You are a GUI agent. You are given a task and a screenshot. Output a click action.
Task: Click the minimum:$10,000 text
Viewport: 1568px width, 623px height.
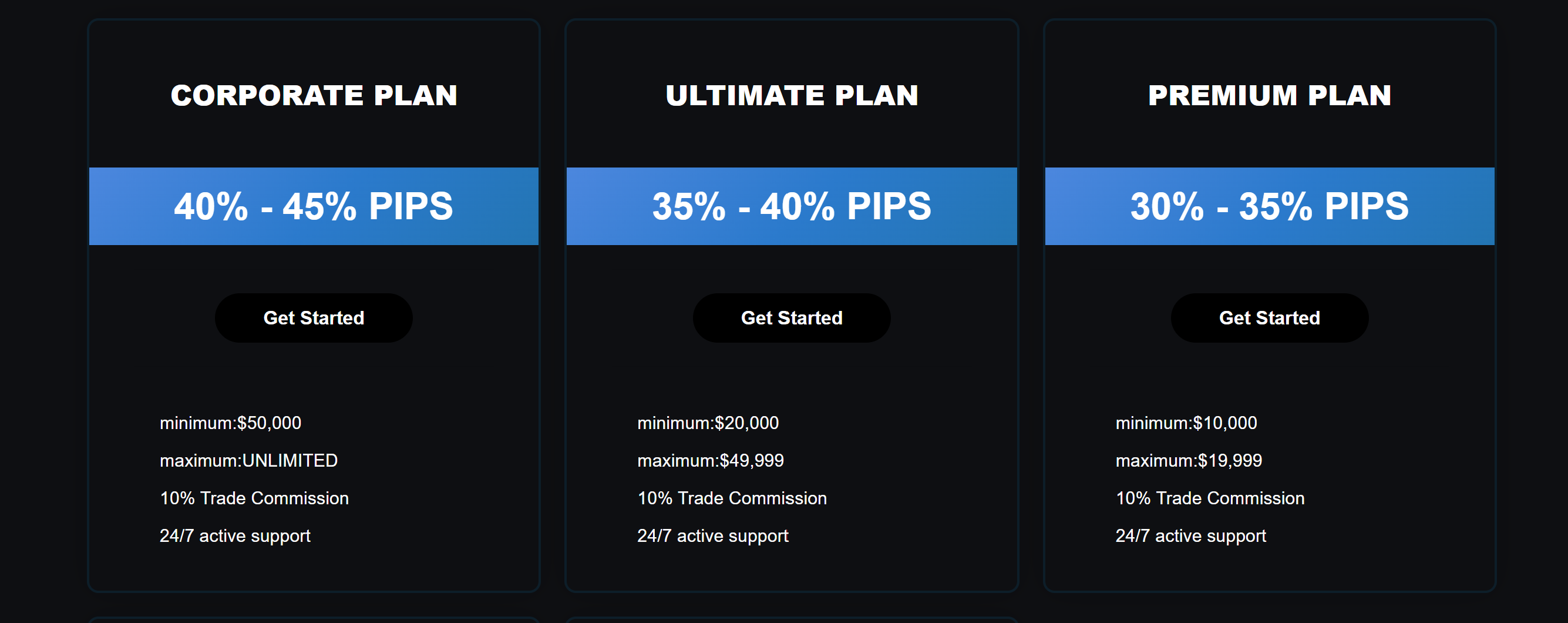[1186, 423]
